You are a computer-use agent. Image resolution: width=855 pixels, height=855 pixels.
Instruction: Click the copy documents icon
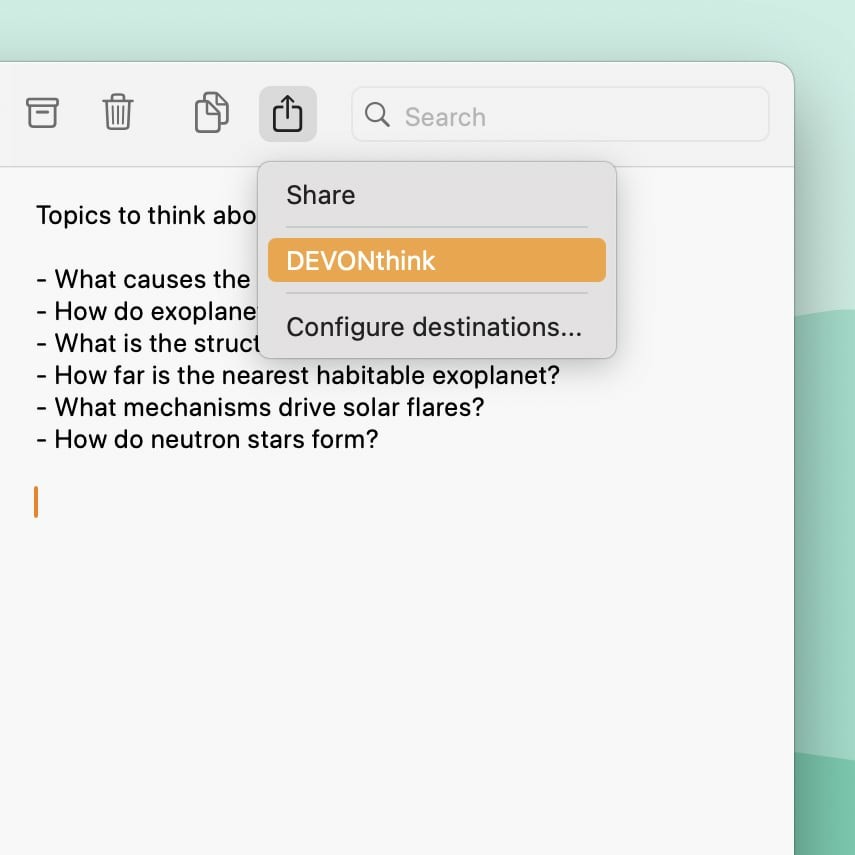pyautogui.click(x=211, y=113)
